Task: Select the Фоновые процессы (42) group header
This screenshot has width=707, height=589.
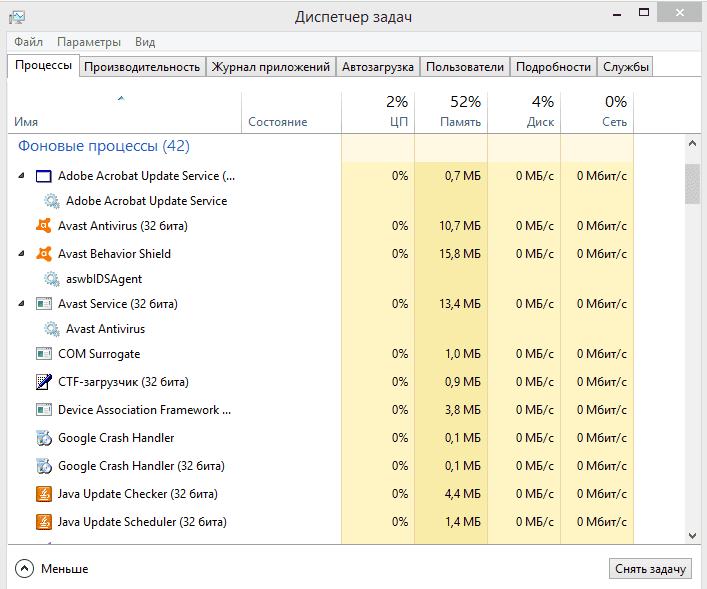Action: pos(104,146)
